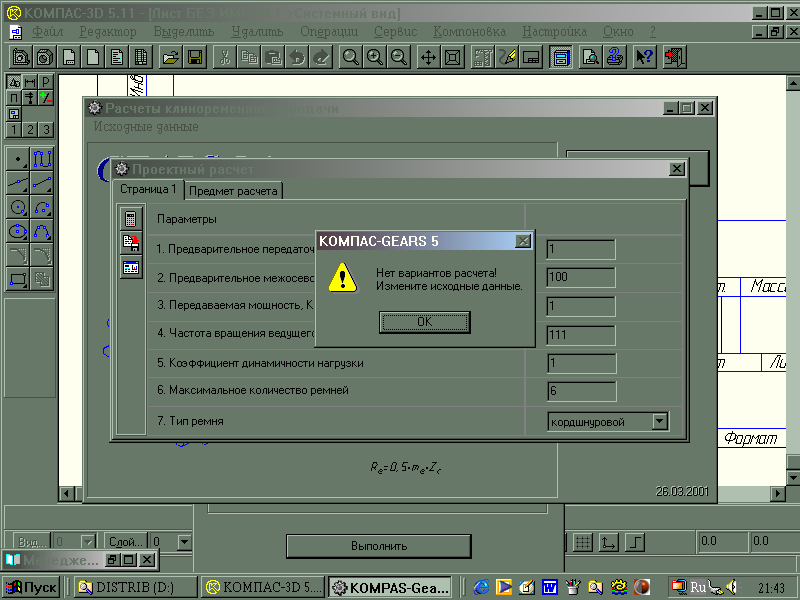
Task: Click the right arrow on horizontal scrollbar
Action: coord(778,493)
